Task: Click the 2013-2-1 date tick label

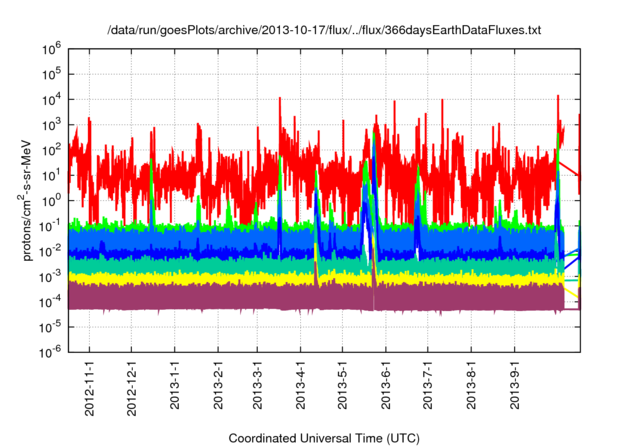Action: [218, 385]
